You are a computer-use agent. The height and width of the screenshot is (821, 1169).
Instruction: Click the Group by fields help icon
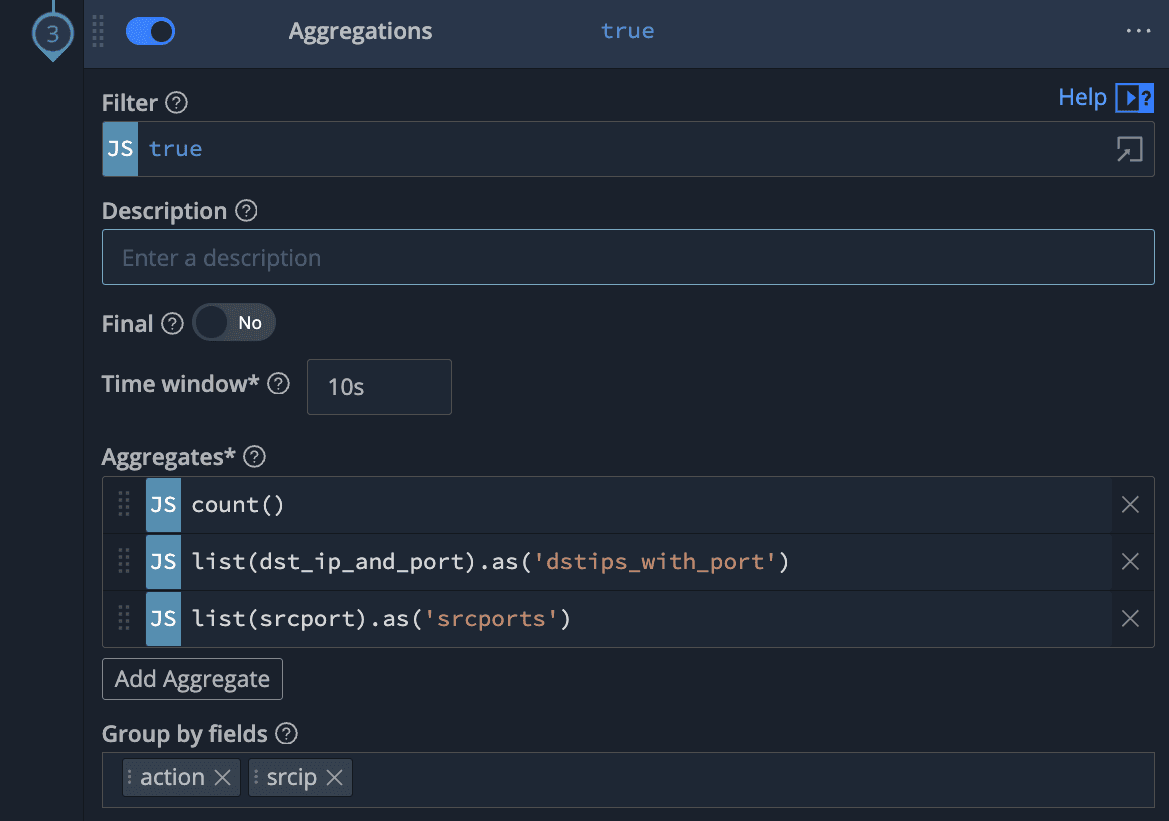tap(287, 734)
